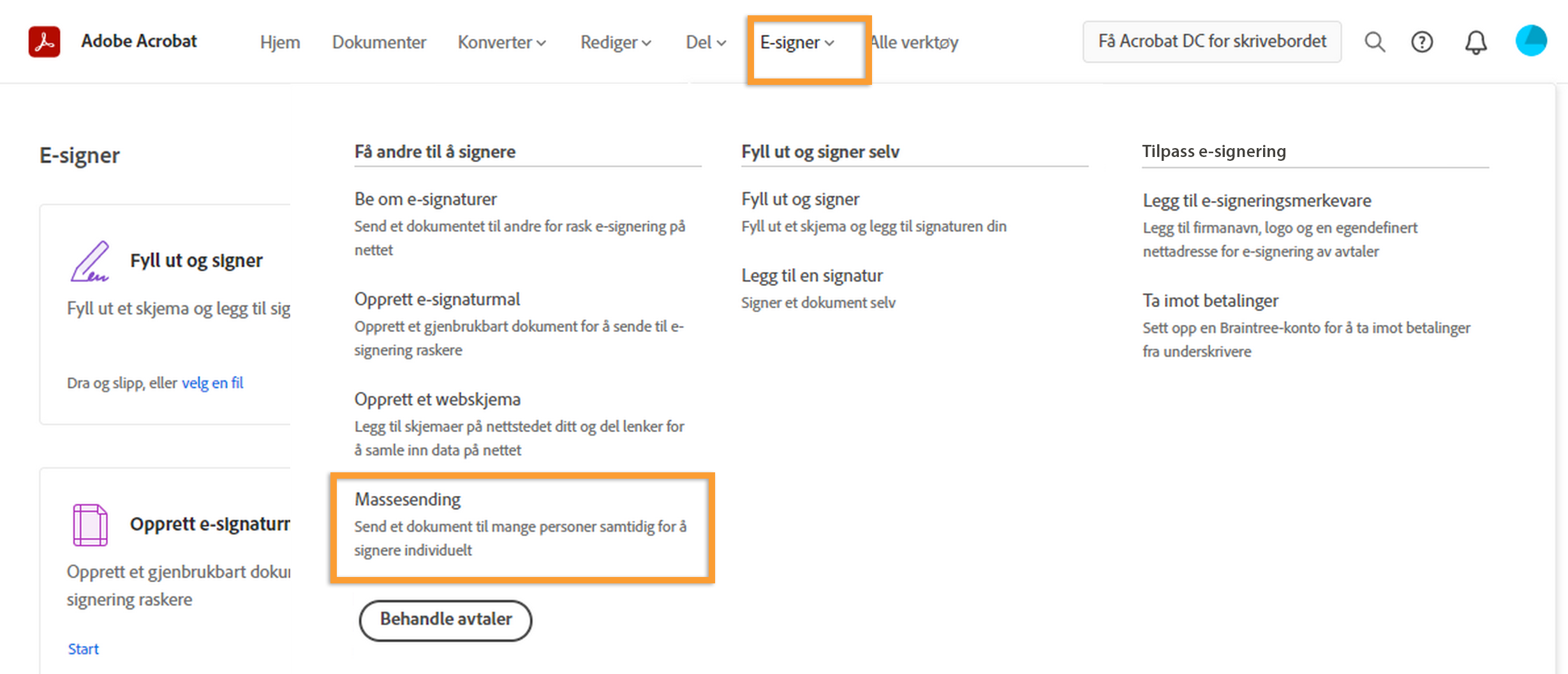Open your account avatar menu
The height and width of the screenshot is (674, 1568).
click(x=1530, y=40)
